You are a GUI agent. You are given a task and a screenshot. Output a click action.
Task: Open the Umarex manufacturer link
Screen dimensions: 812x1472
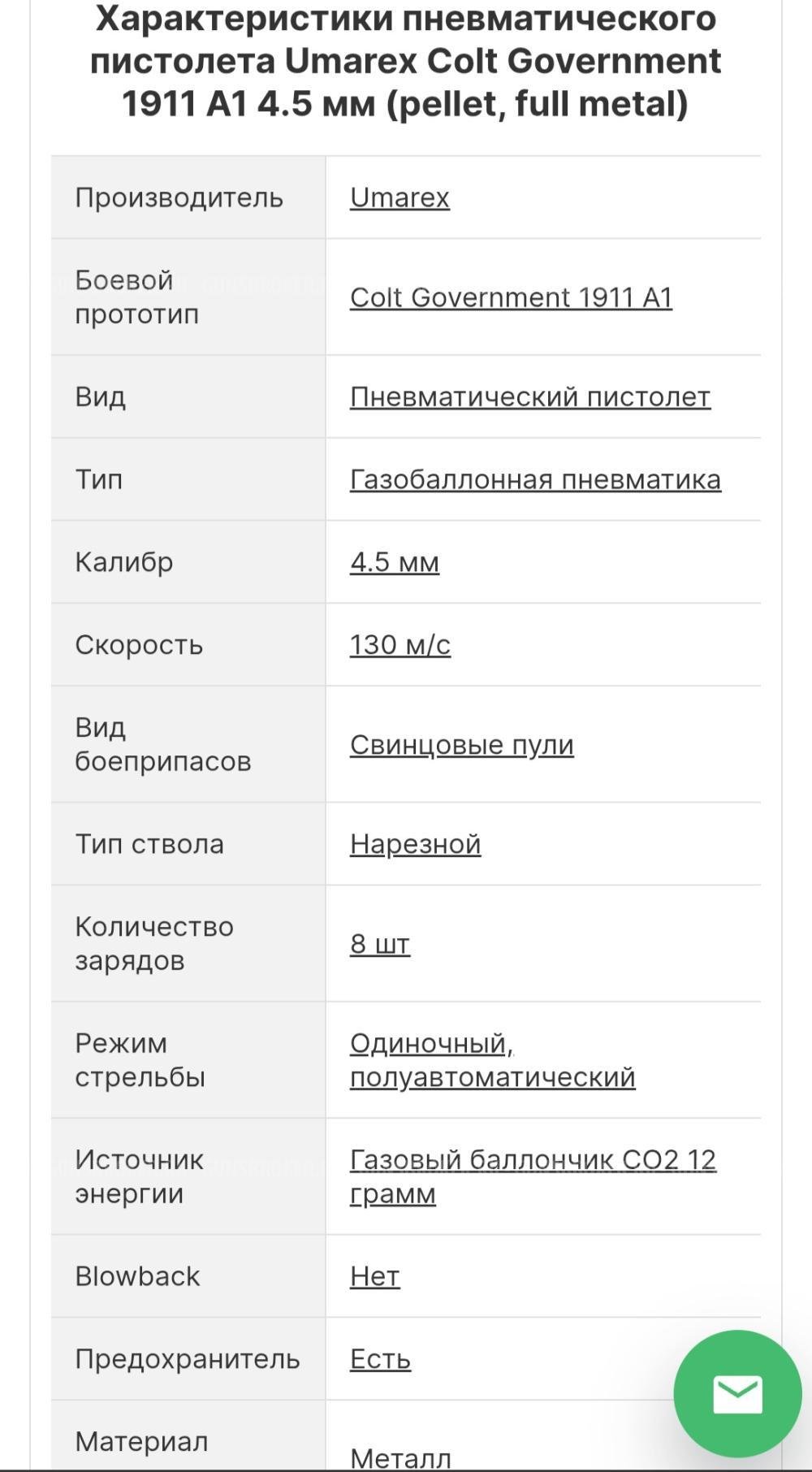(x=400, y=197)
